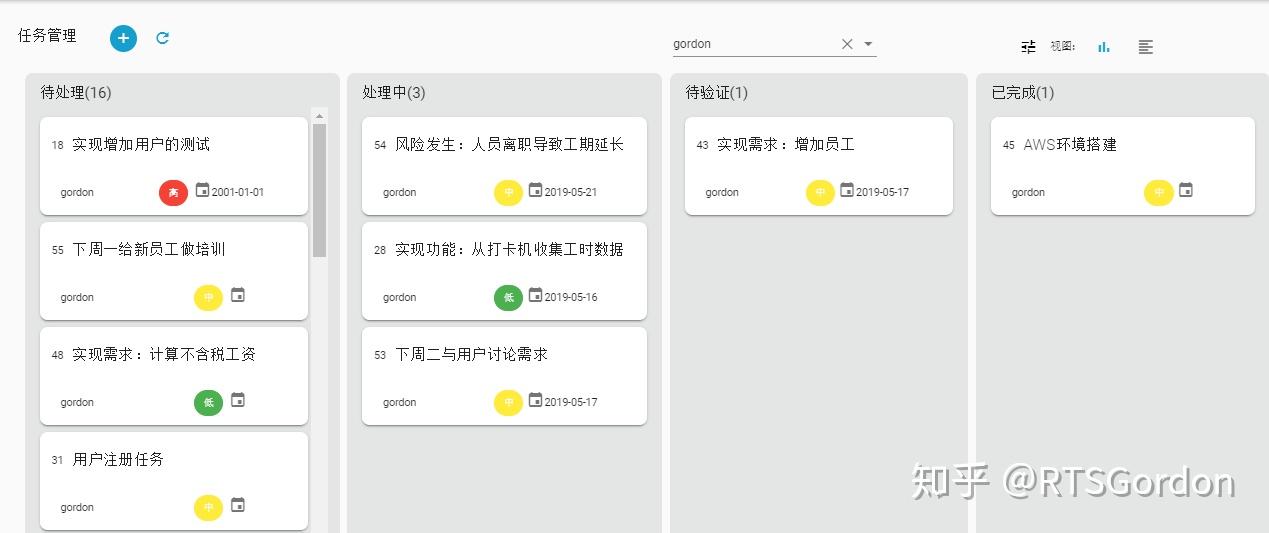Click yellow priority badge on task 43
The height and width of the screenshot is (533, 1269).
click(820, 192)
